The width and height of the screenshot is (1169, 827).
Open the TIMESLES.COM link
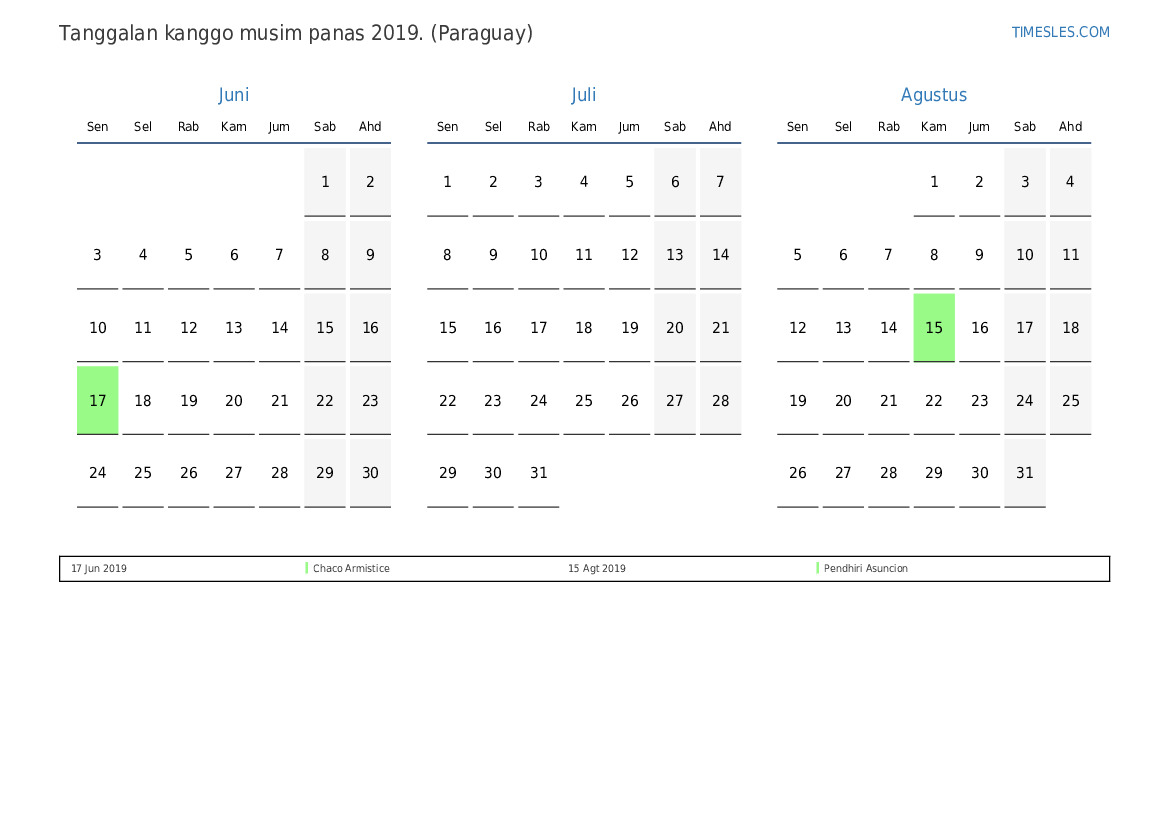click(x=1060, y=32)
